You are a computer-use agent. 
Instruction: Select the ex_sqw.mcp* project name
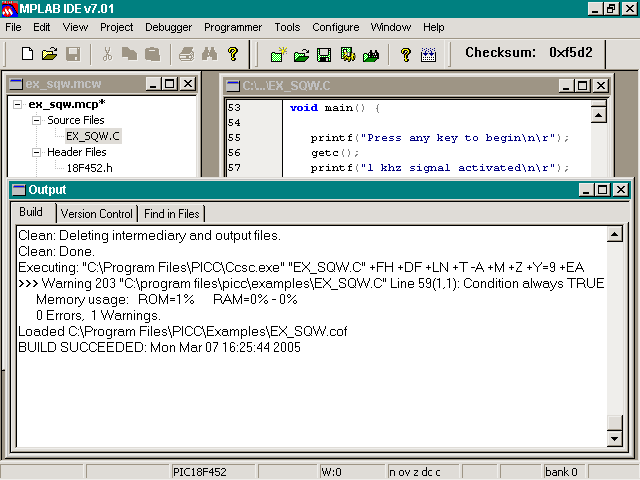click(67, 104)
